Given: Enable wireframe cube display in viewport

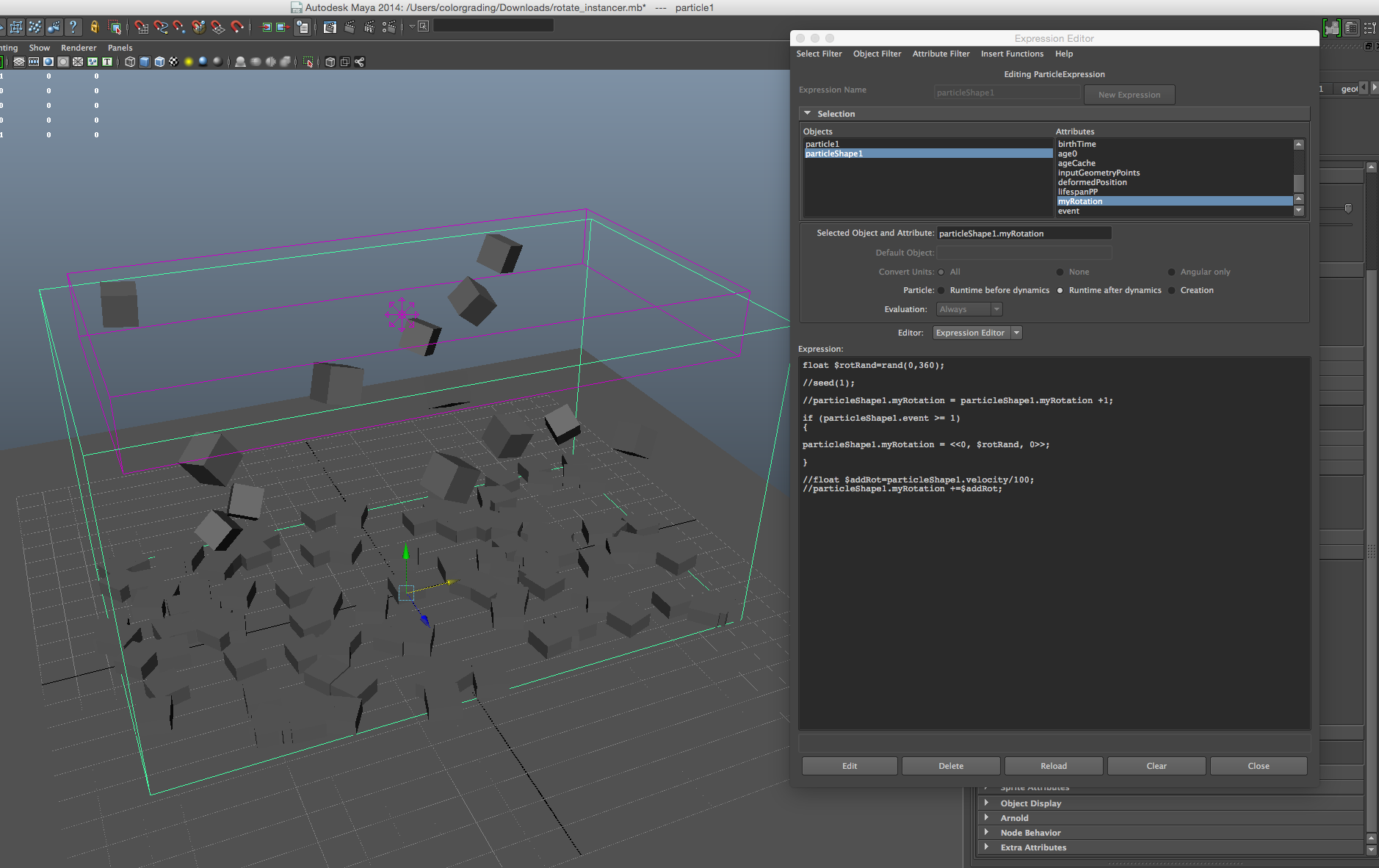Looking at the screenshot, I should click(x=130, y=62).
